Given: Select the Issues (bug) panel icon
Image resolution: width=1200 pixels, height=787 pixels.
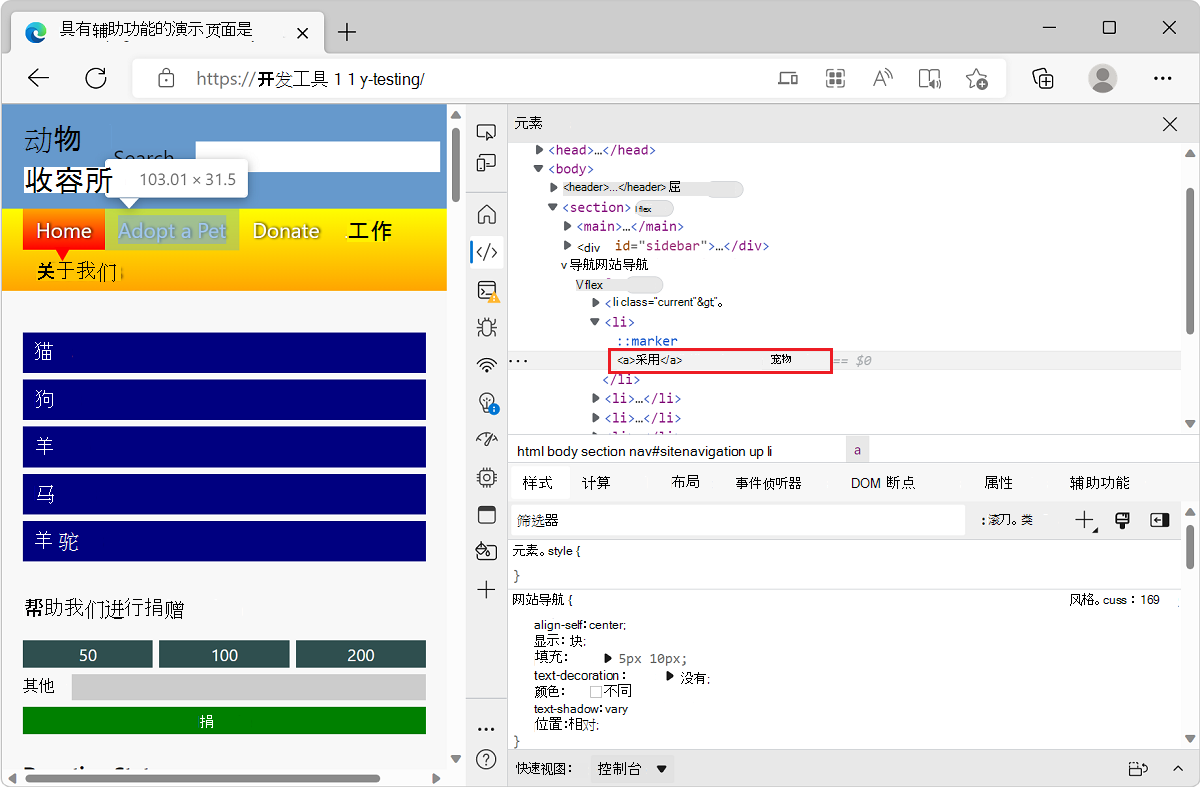Looking at the screenshot, I should click(x=486, y=327).
